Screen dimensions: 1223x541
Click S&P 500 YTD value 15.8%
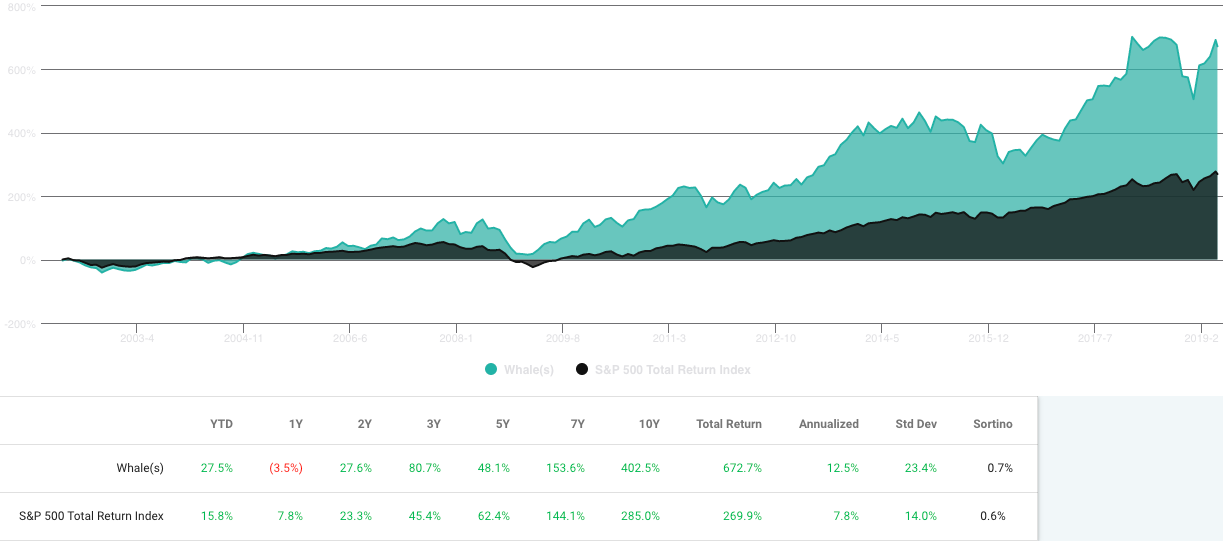pos(217,516)
